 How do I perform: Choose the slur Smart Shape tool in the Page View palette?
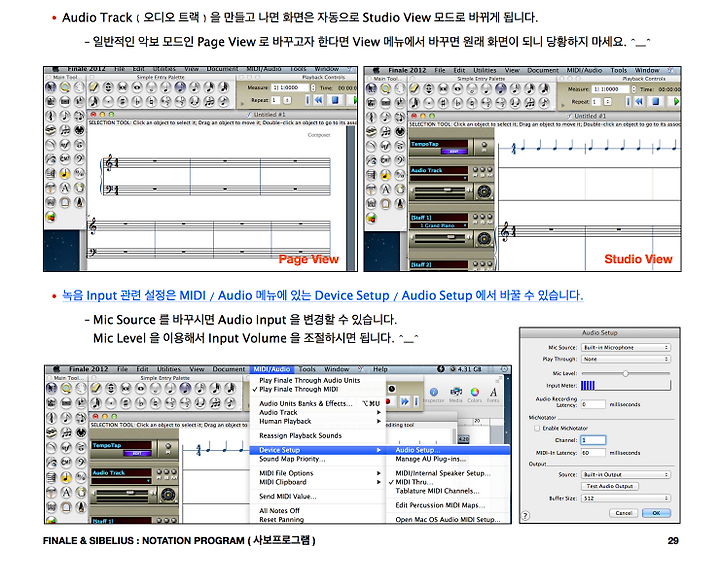point(51,145)
